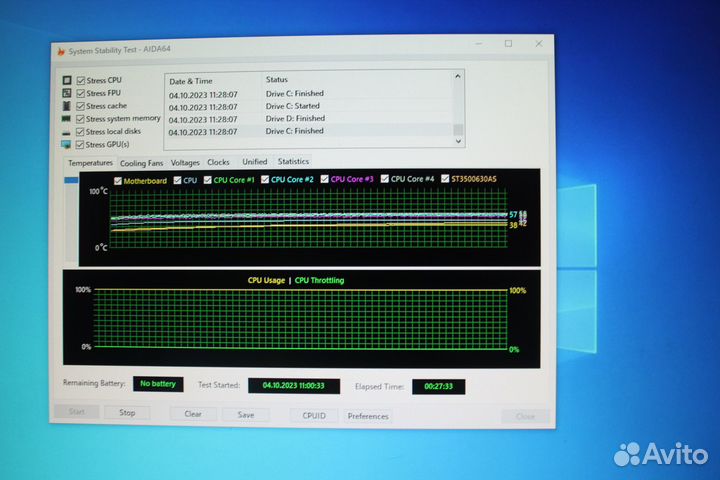Viewport: 720px width, 480px height.
Task: Hide the Motherboard temperature line
Action: point(118,181)
